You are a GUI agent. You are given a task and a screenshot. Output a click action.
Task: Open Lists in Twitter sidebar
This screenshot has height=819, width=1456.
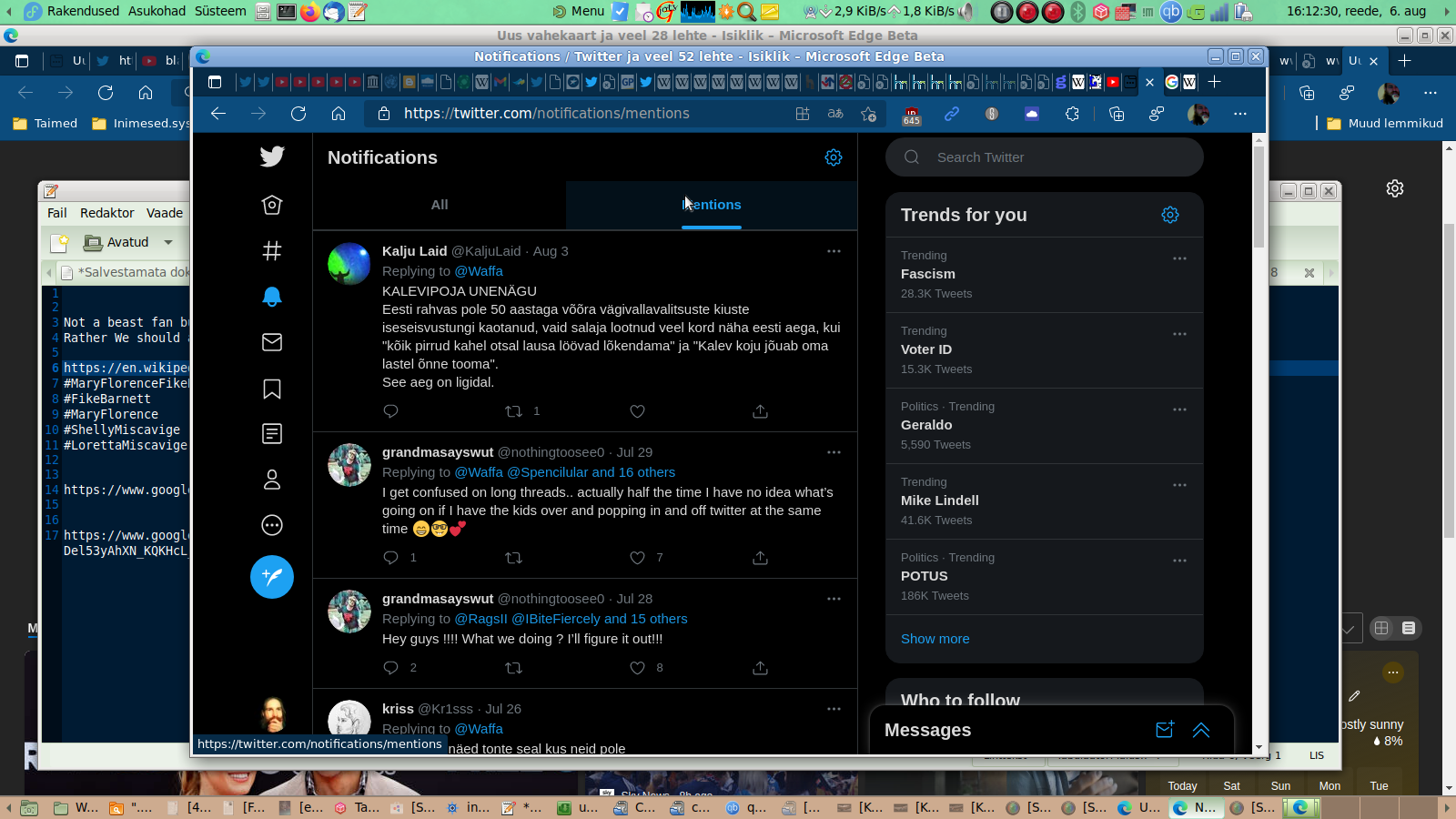tap(272, 434)
